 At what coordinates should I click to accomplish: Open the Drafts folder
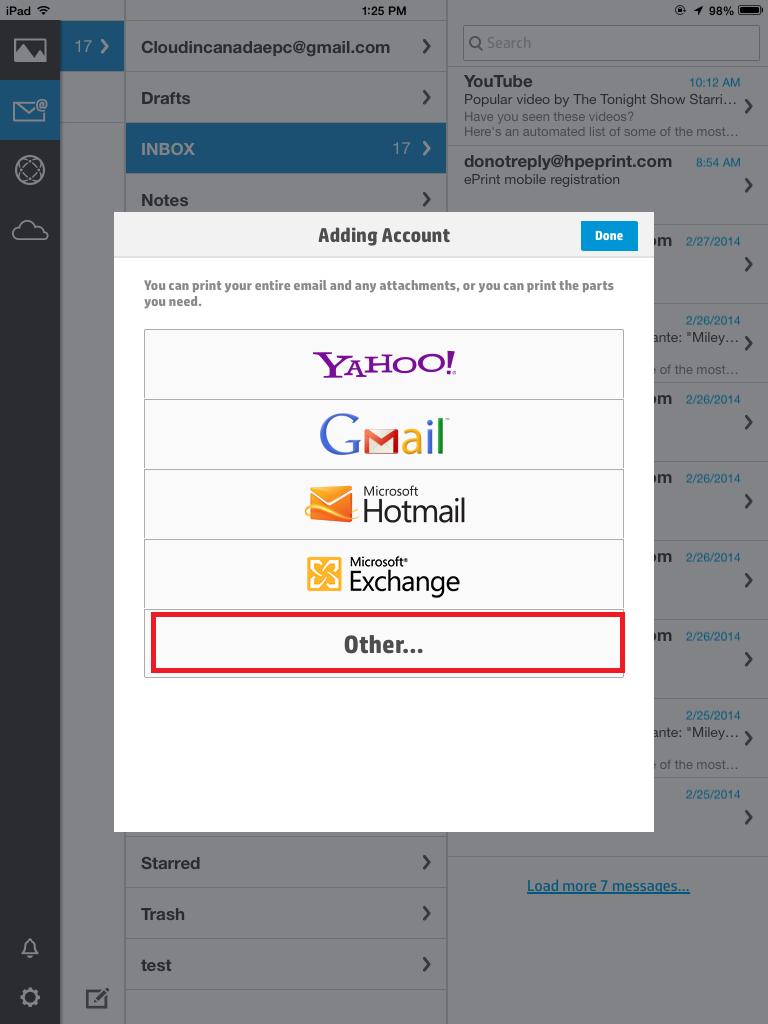(x=285, y=98)
